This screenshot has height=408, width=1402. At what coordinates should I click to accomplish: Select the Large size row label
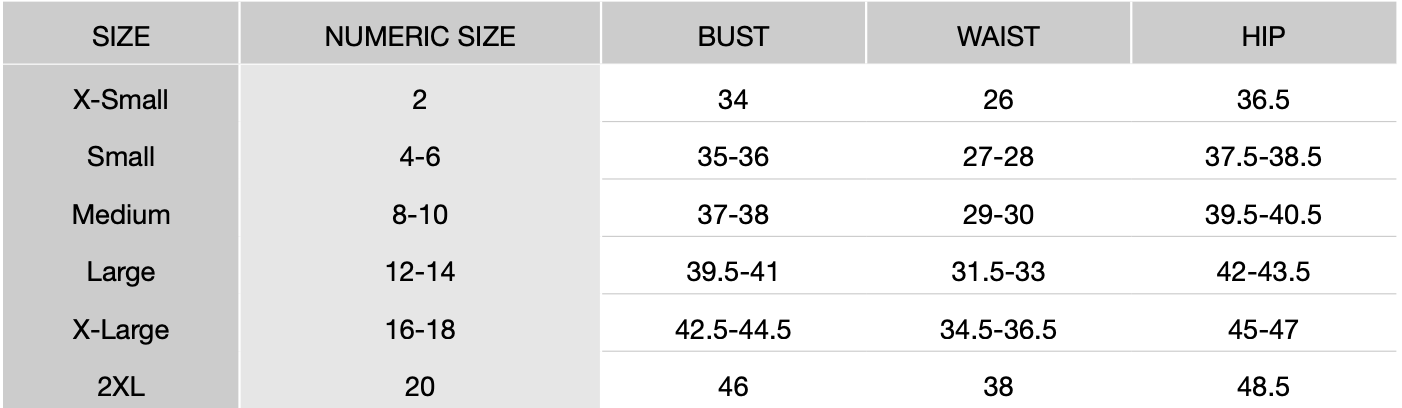tap(120, 271)
